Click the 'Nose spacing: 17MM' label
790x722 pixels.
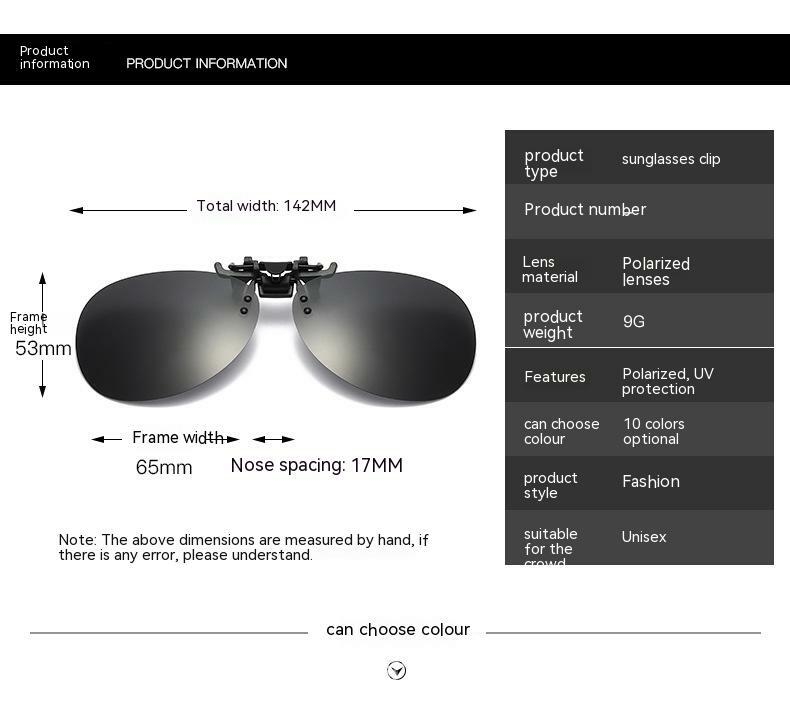(x=316, y=465)
